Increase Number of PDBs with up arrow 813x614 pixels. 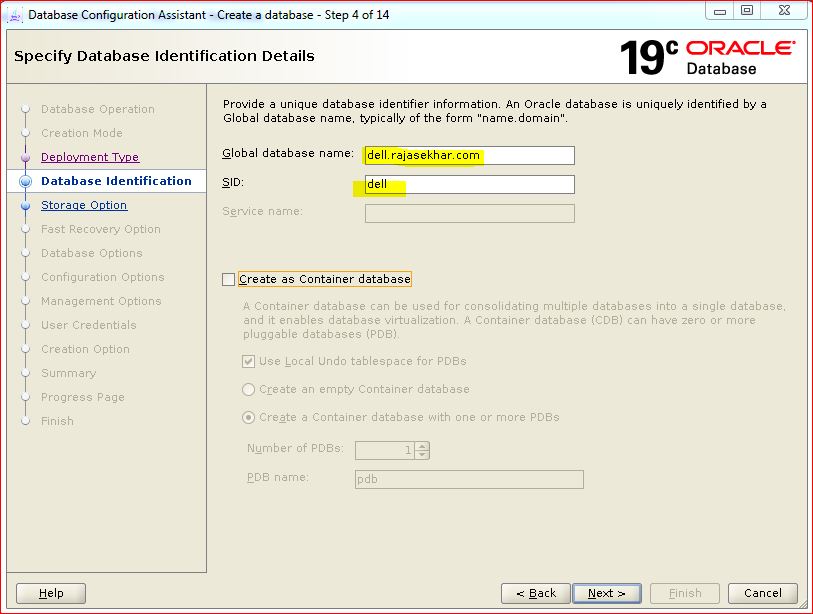422,446
